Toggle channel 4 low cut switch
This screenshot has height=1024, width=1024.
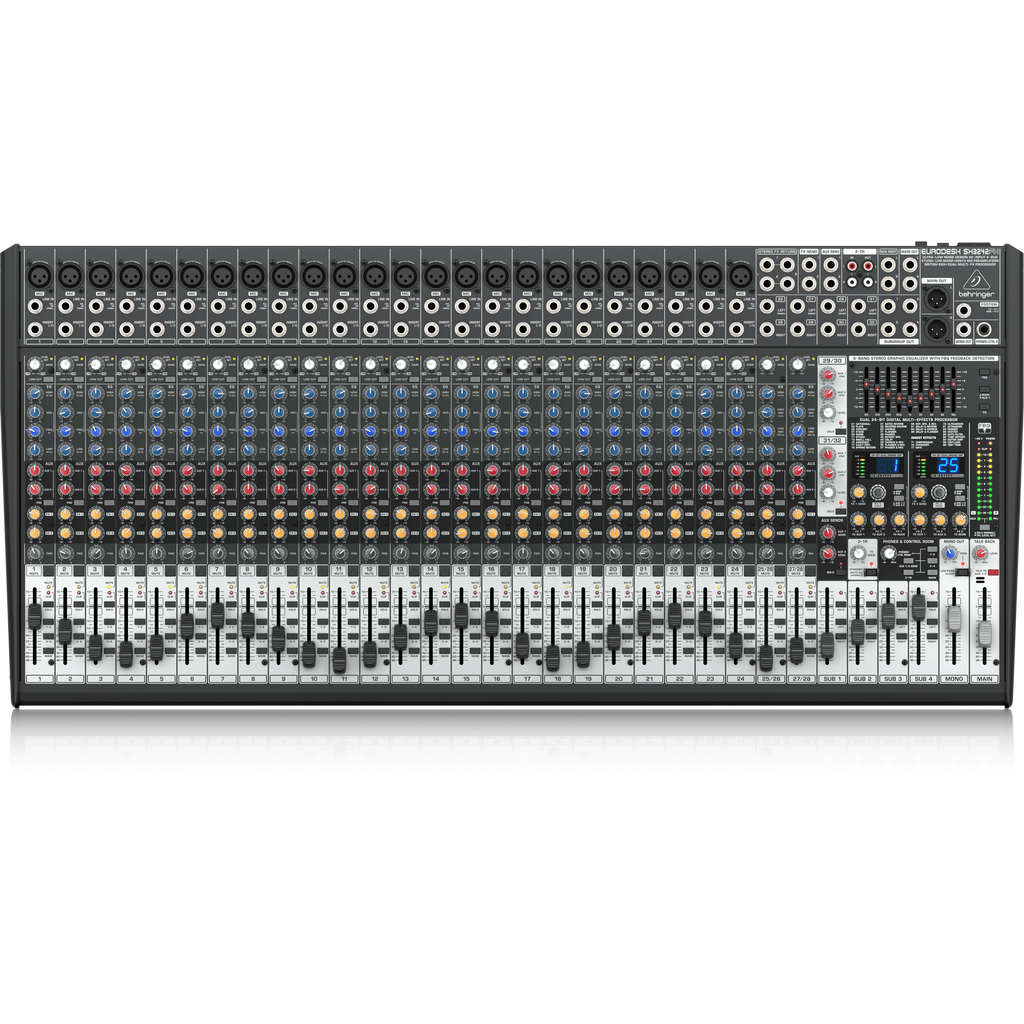pyautogui.click(x=140, y=379)
